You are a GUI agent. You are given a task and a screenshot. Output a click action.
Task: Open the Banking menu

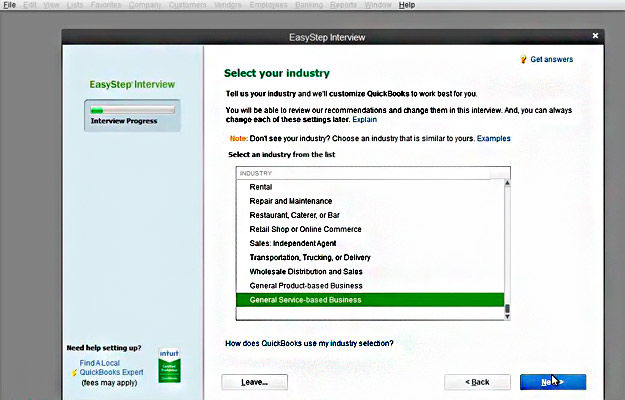[309, 5]
